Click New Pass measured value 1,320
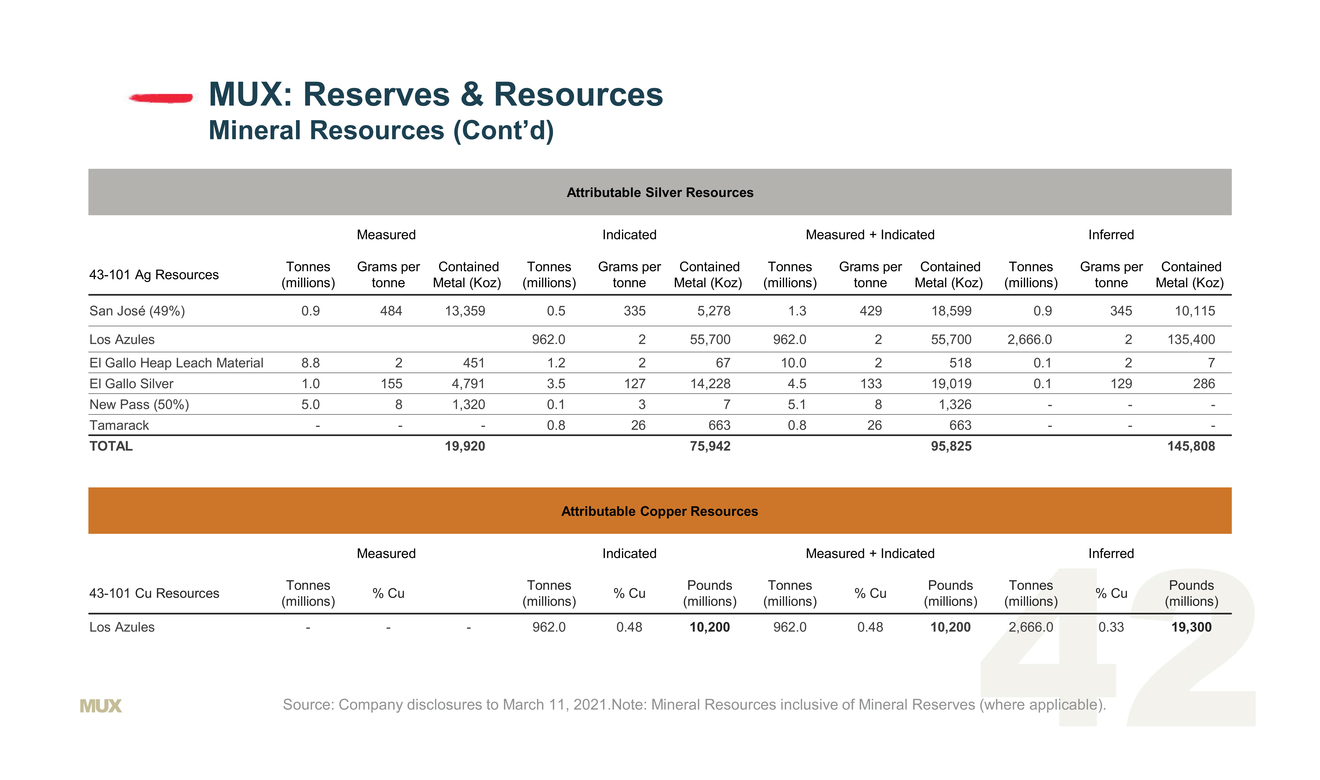The image size is (1320, 780). 468,405
